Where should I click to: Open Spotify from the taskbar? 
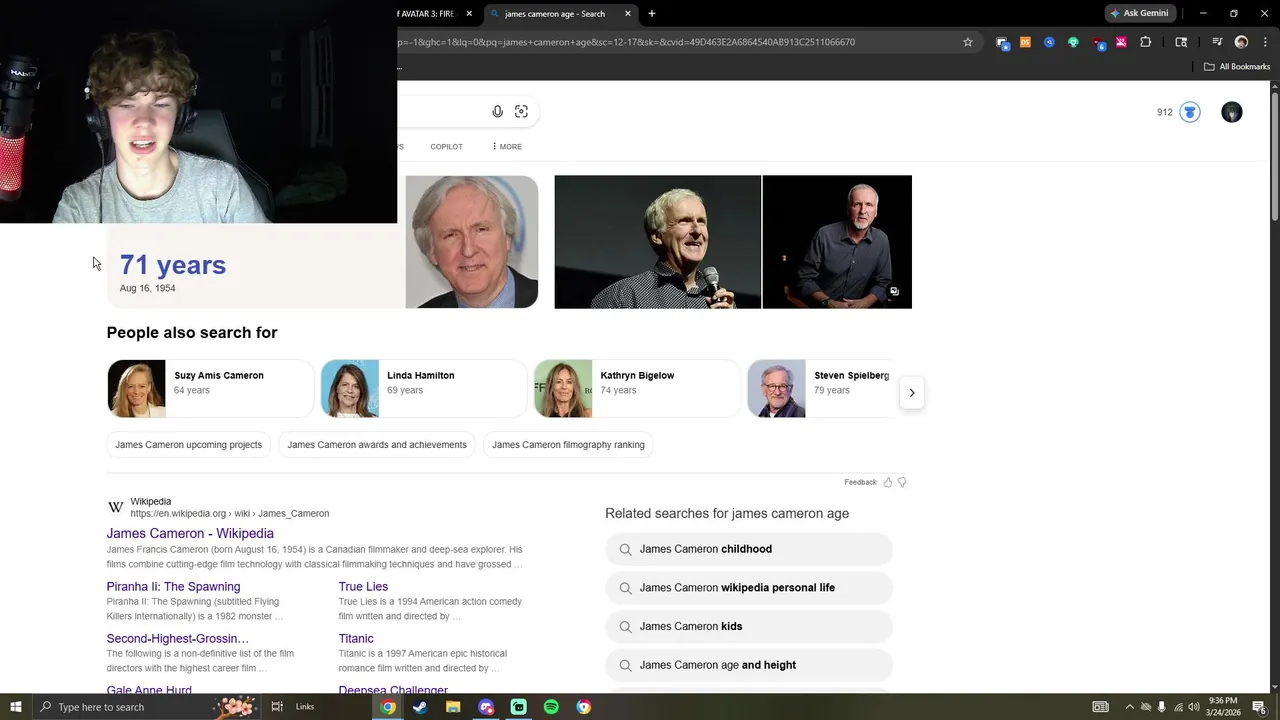(x=551, y=707)
